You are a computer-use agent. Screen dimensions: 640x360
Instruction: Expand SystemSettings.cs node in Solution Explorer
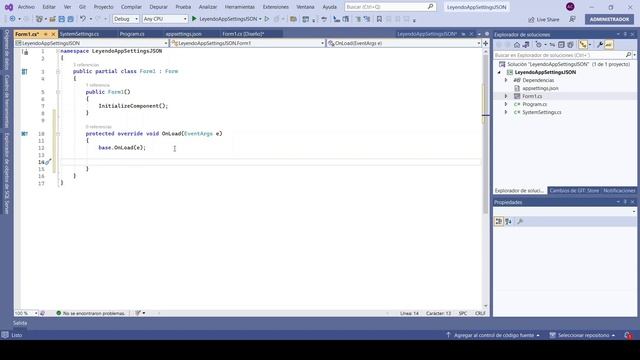pyautogui.click(x=506, y=112)
